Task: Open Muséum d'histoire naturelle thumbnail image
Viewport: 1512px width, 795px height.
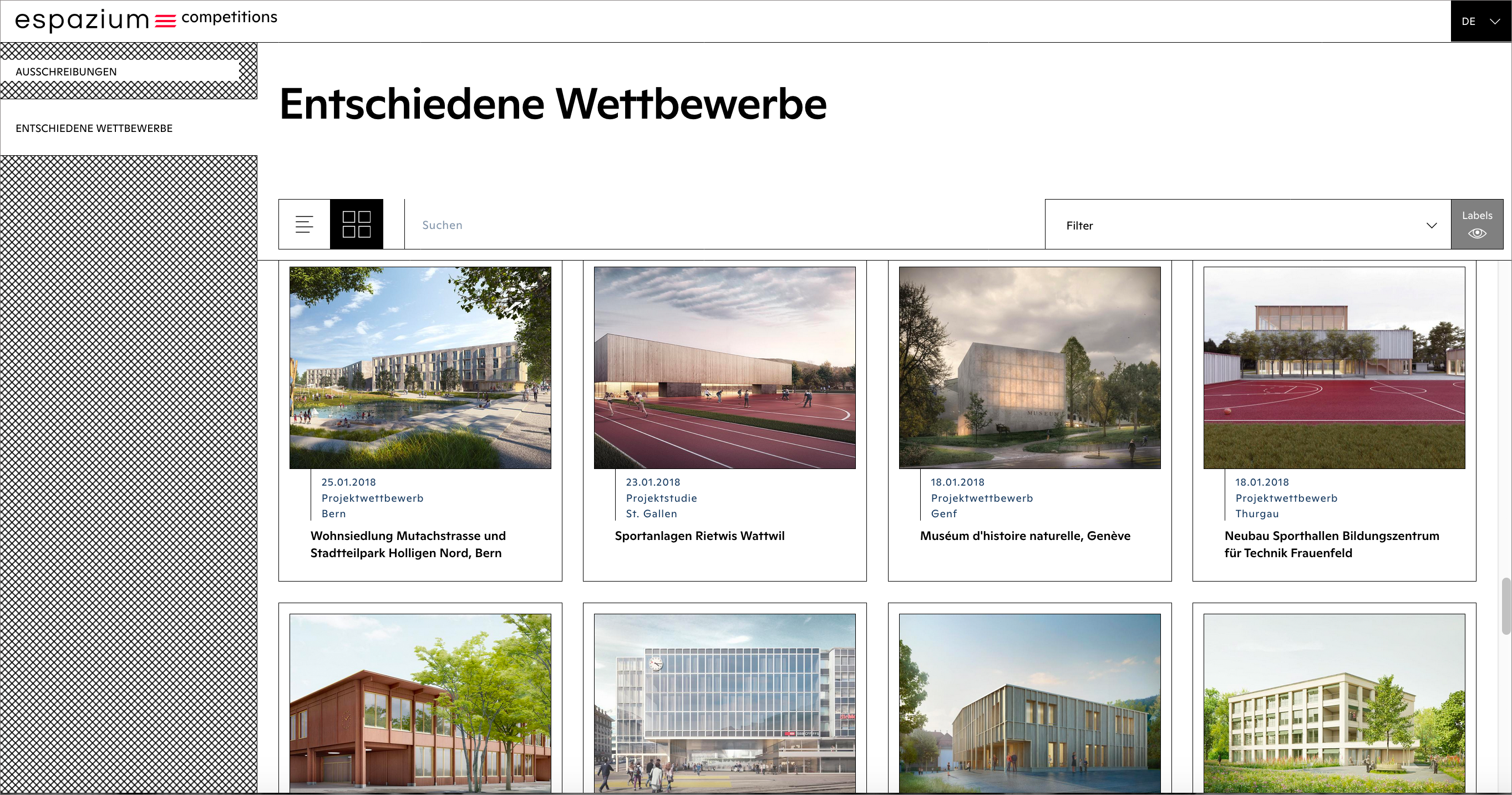Action: tap(1029, 367)
